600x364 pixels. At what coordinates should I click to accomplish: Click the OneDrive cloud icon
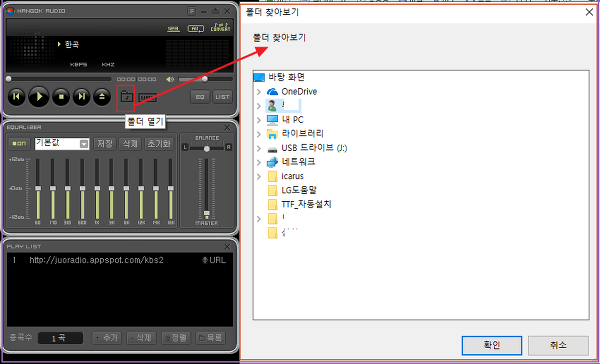coord(272,92)
